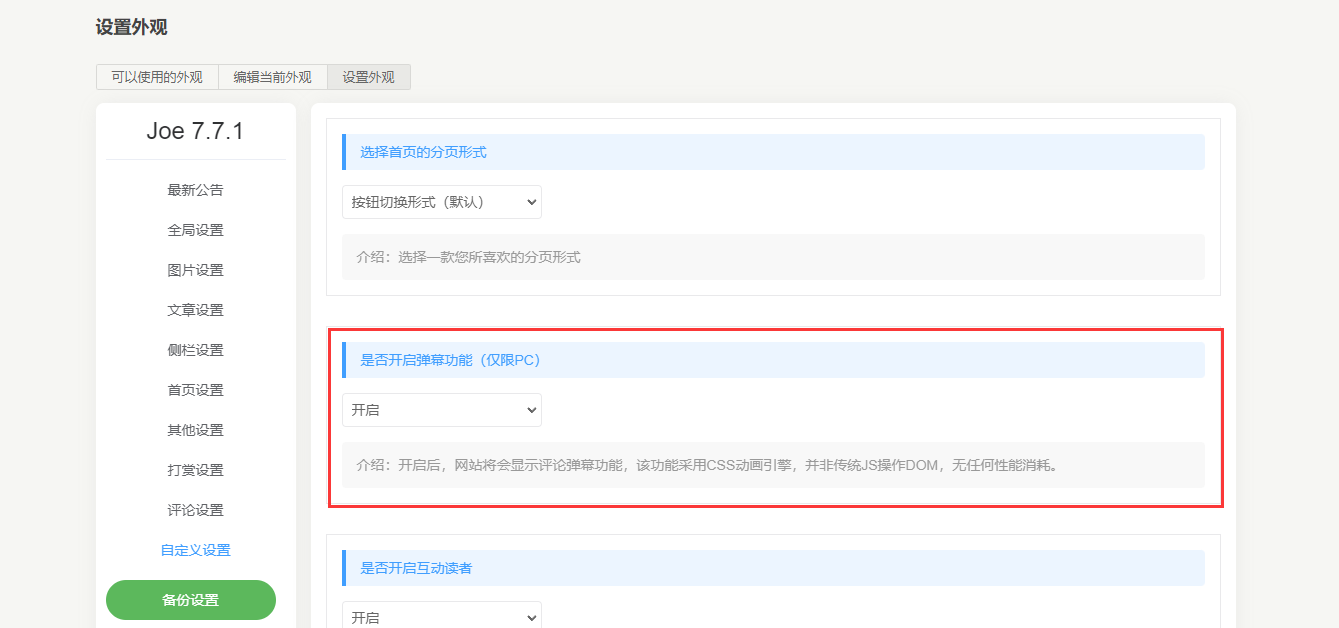Screen dimensions: 1339x628
Task: Click the 弹幕功能 CSS动画引擎 description text
Action: coord(773,465)
